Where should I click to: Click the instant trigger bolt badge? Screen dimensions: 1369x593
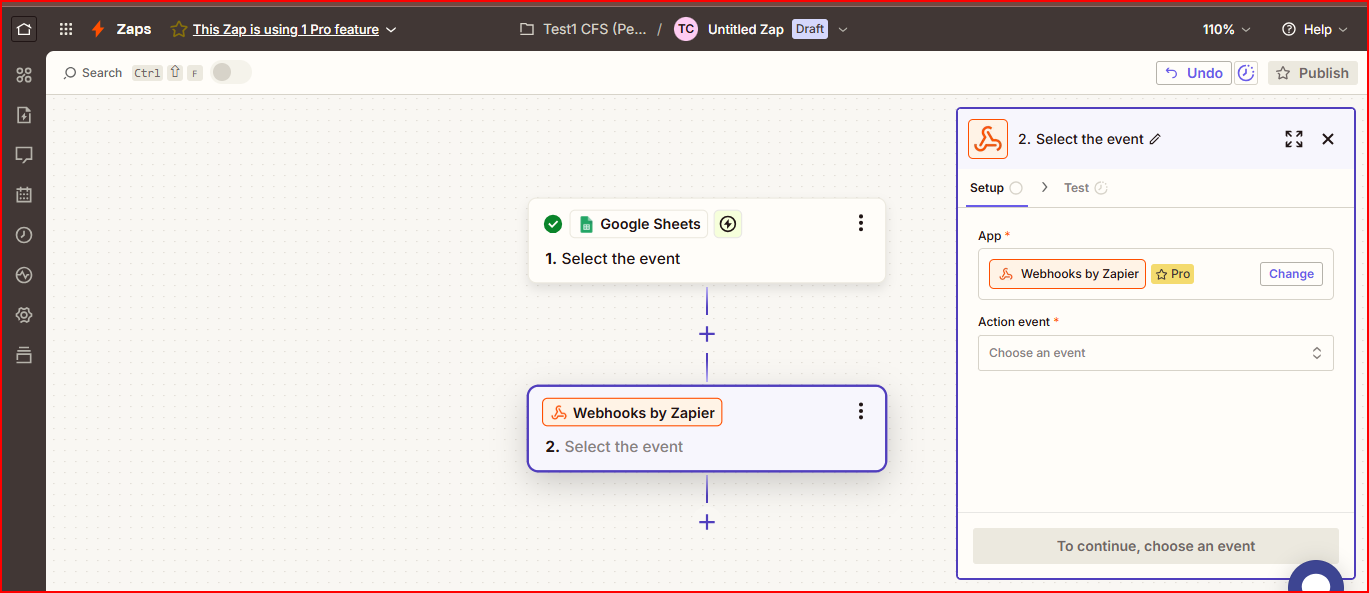click(728, 224)
